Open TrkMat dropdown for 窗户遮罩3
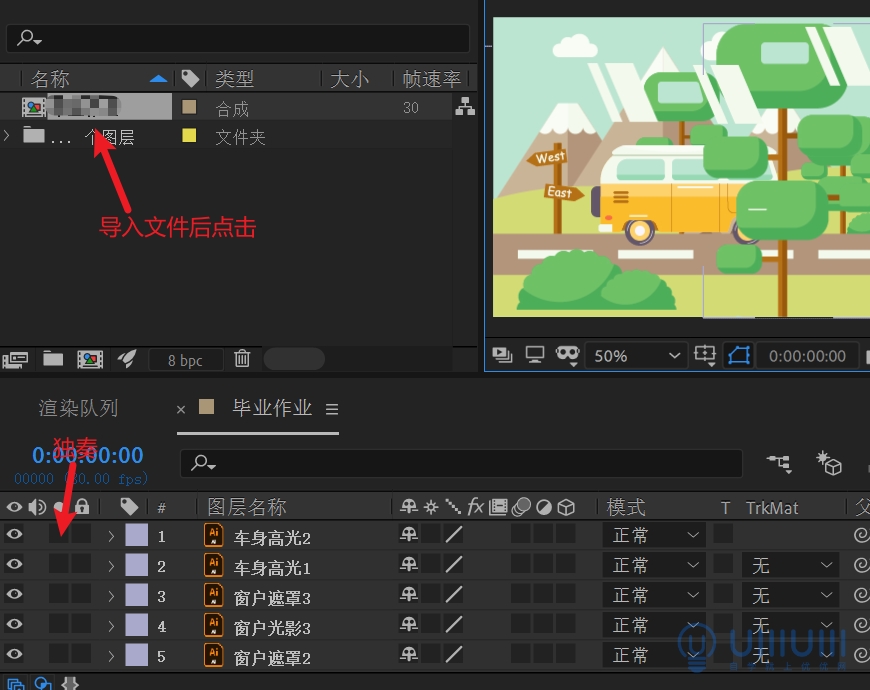Screen dimensions: 870x690 click(790, 595)
